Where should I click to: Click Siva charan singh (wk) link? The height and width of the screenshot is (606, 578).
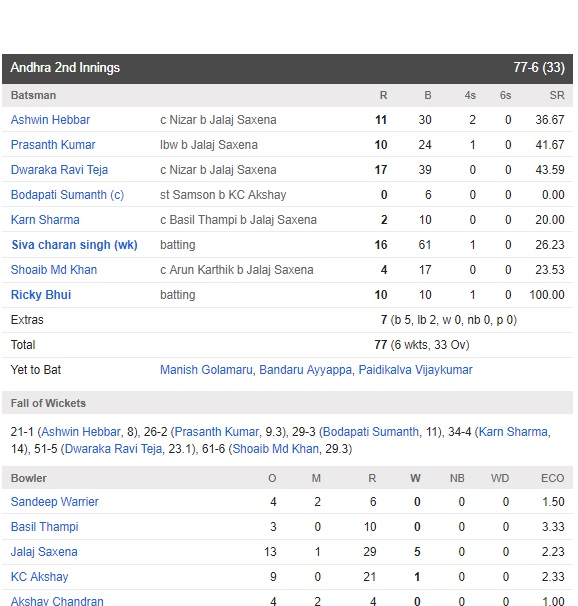tap(74, 245)
